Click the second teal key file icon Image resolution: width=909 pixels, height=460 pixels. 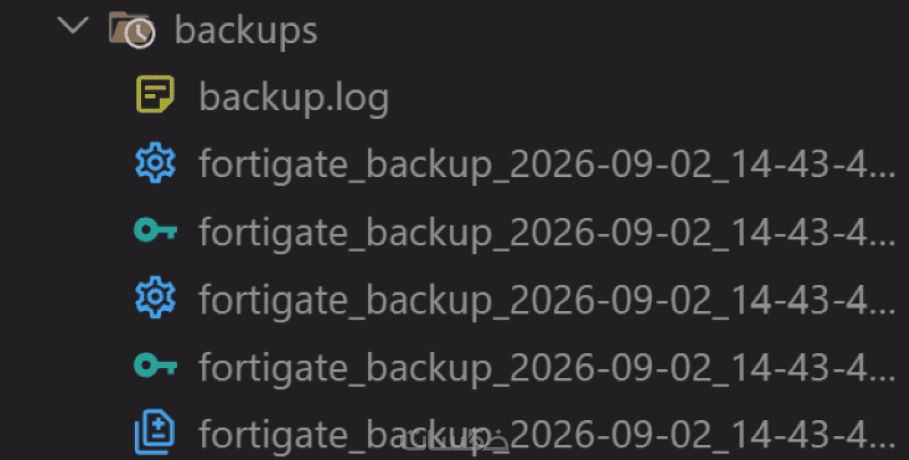click(155, 365)
